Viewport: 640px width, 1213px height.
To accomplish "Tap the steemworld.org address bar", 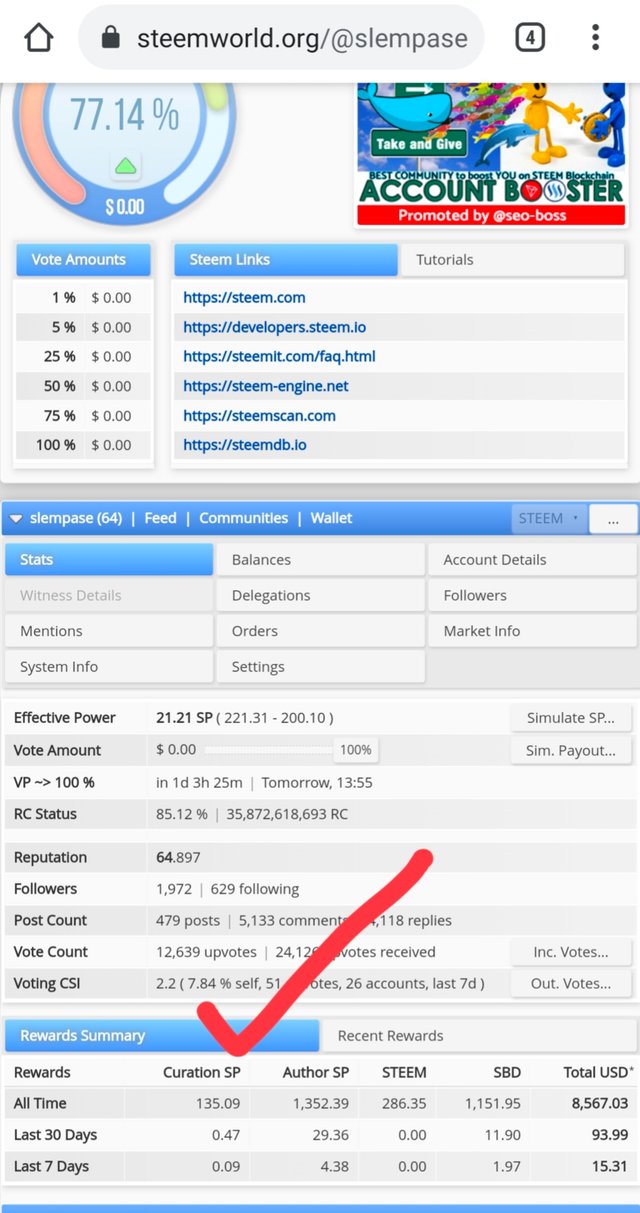I will coord(281,39).
